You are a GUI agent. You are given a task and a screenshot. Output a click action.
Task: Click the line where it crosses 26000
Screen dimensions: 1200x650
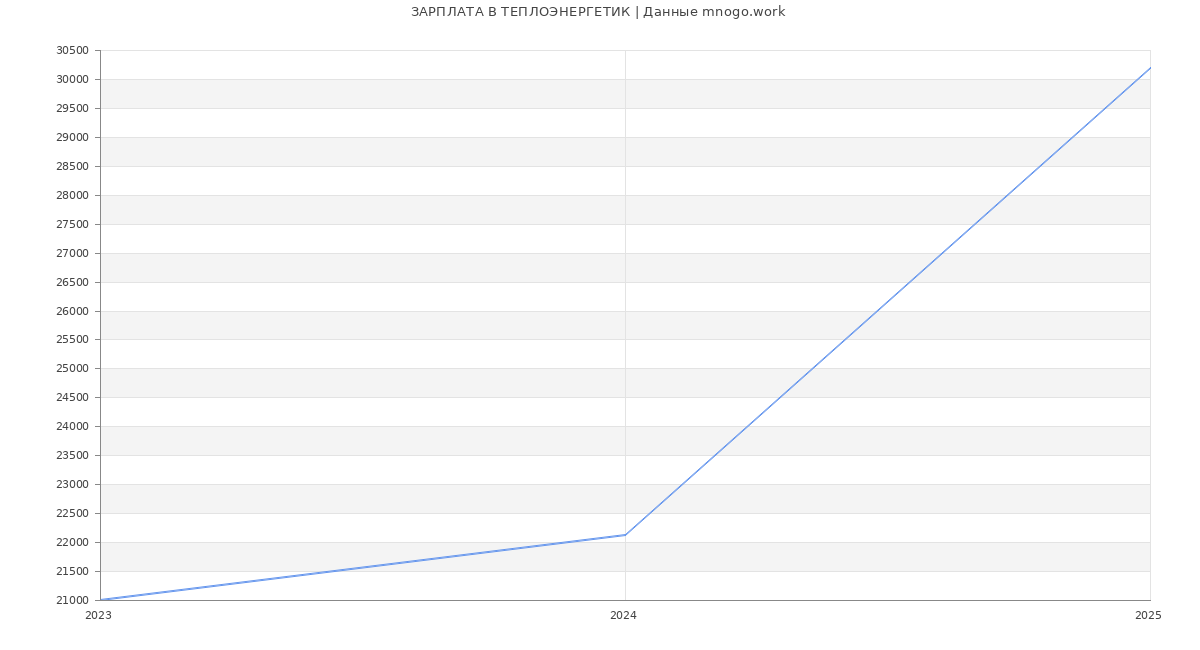877,311
